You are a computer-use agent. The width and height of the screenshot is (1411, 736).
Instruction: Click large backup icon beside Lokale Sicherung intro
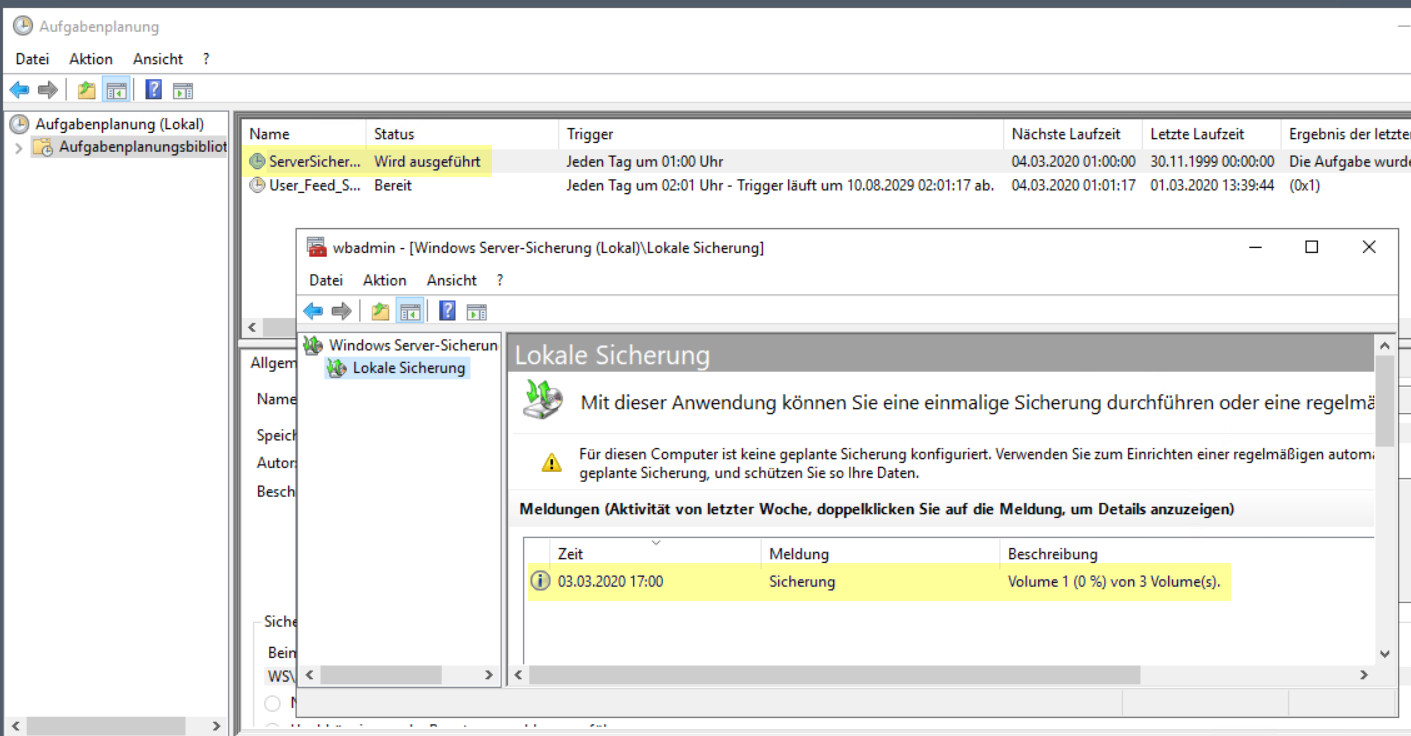(x=545, y=401)
